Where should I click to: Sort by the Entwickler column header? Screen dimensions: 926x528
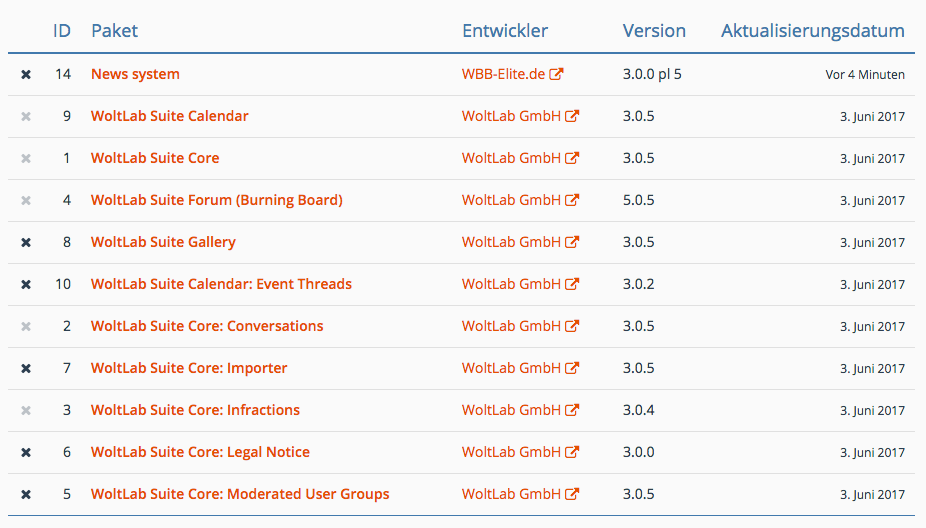coord(505,31)
